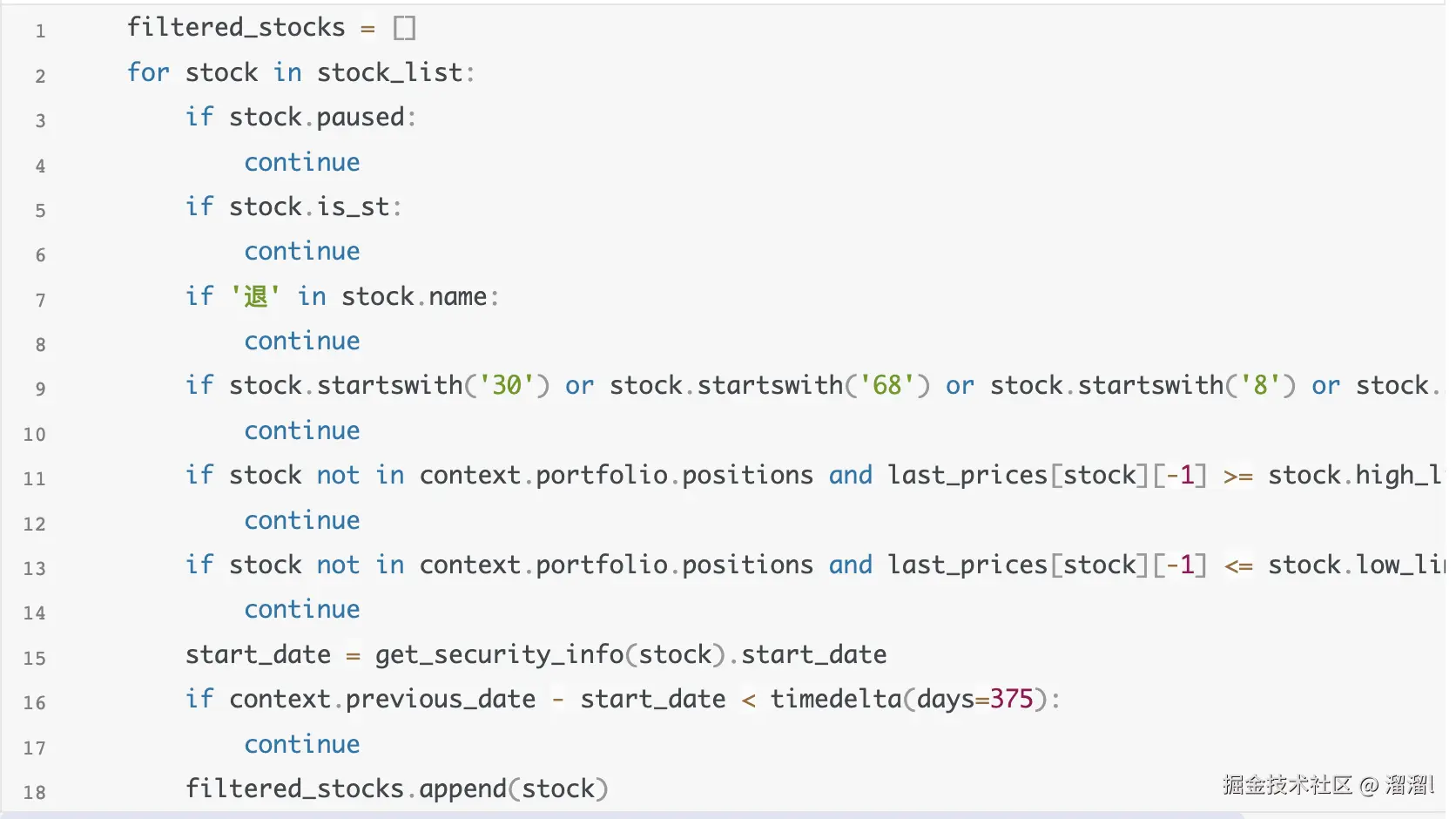Click the word paused on line 3
1456x819 pixels.
[361, 117]
